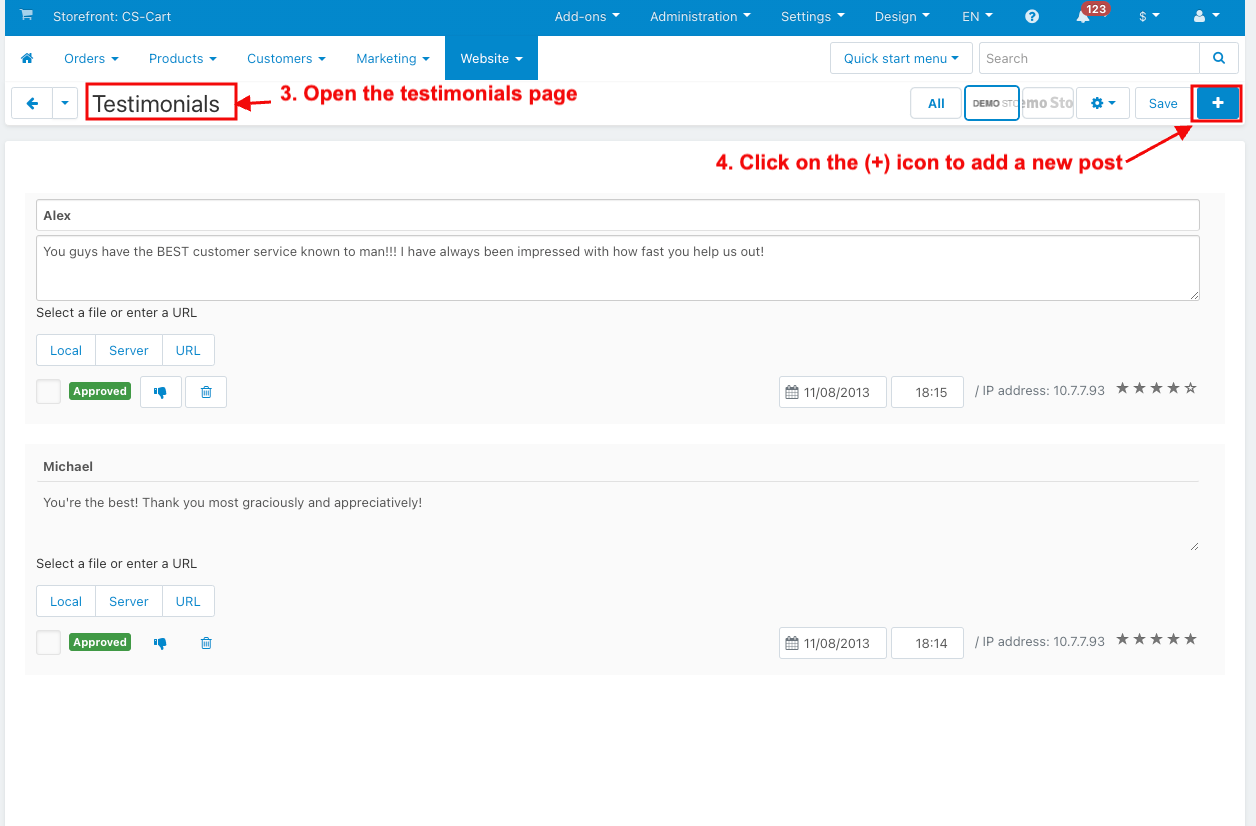
Task: Tick the checkbox for Alex's testimonial
Action: pos(48,392)
